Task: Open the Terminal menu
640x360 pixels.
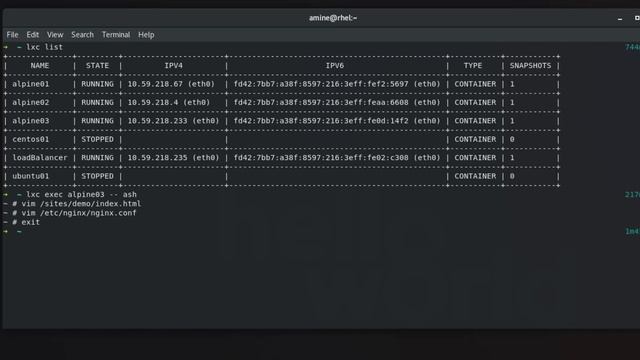Action: (x=116, y=35)
